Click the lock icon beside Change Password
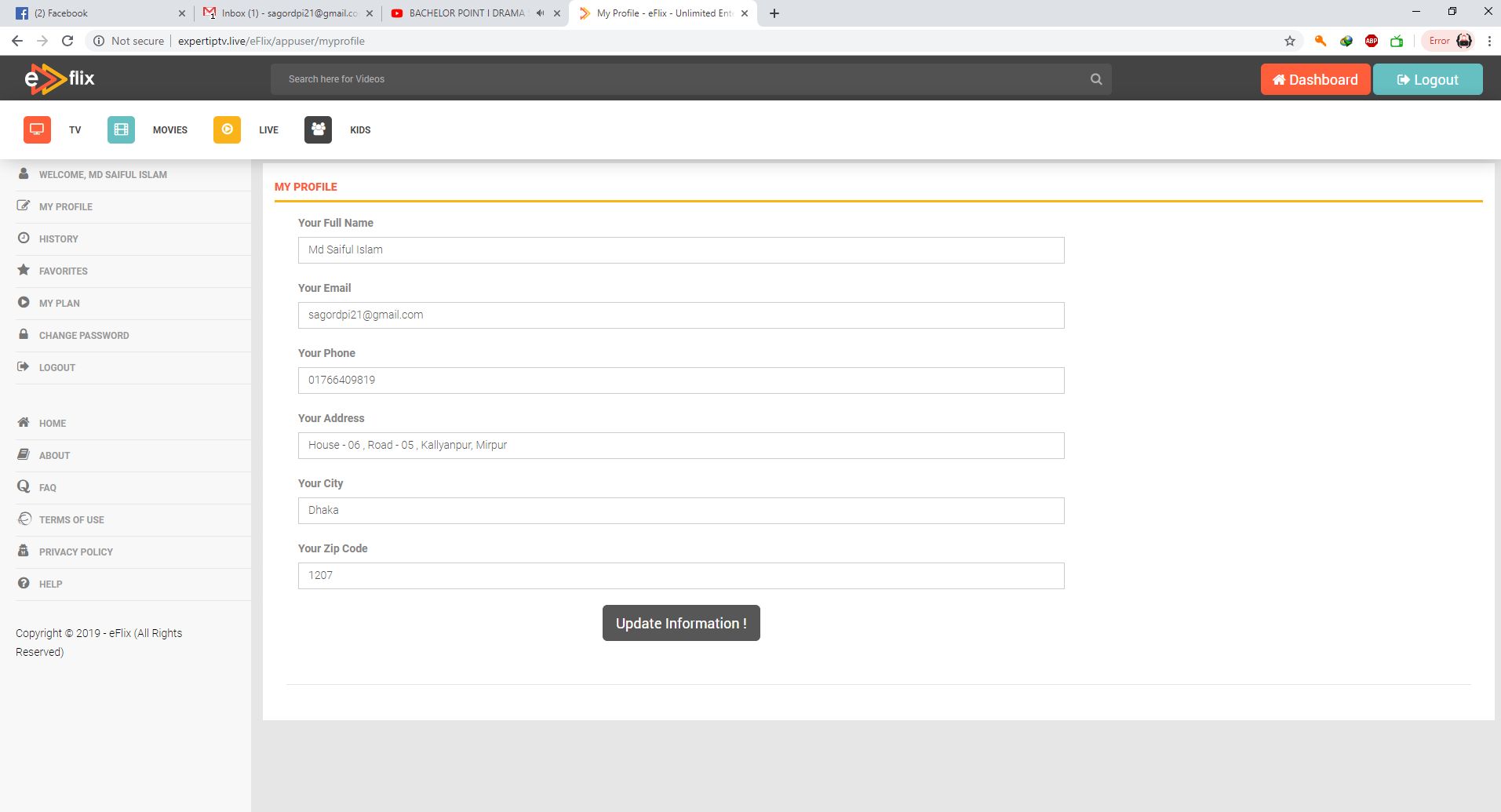Screen dimensions: 1501x812 tap(24, 334)
